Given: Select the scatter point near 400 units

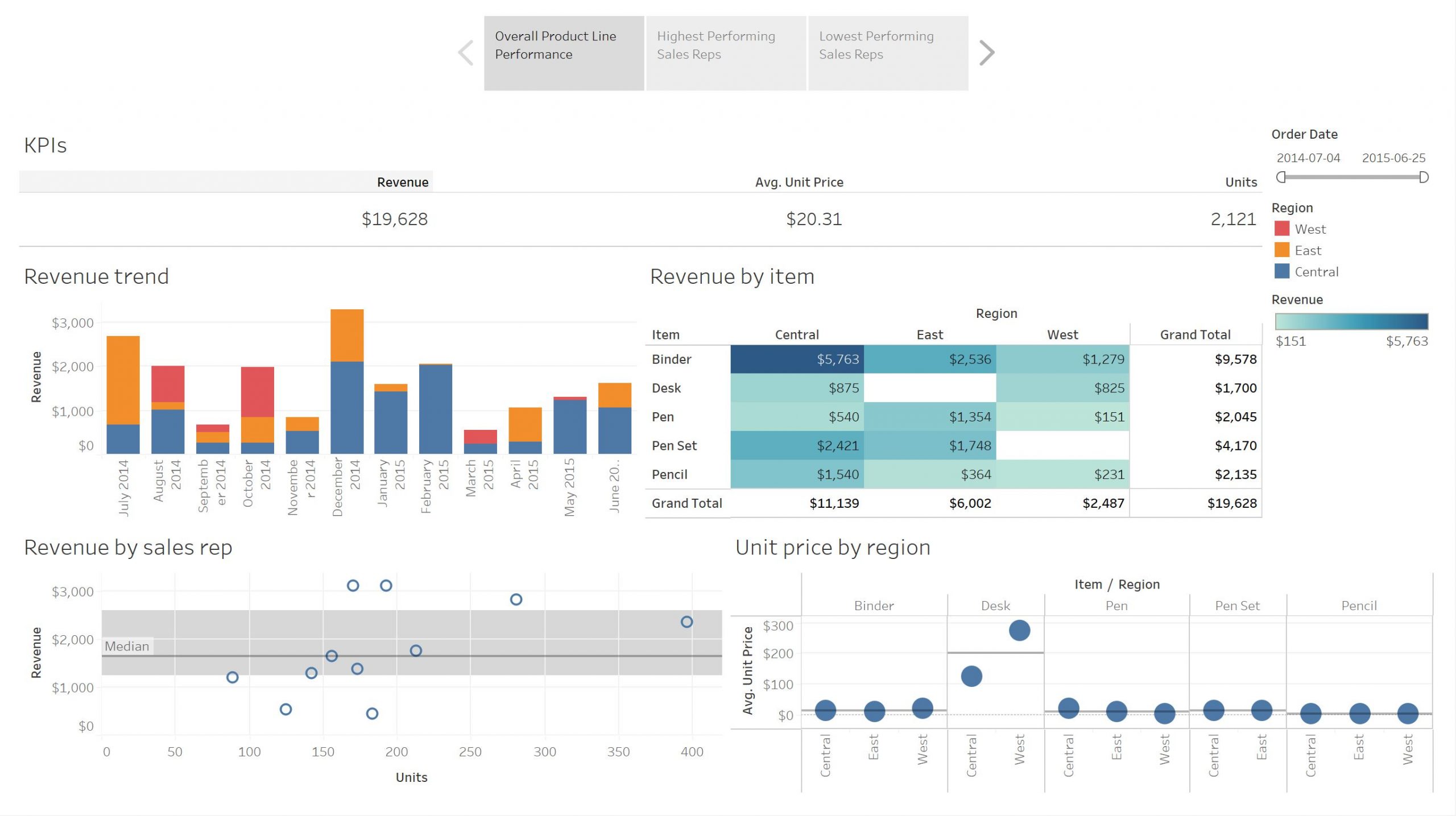Looking at the screenshot, I should pos(688,622).
